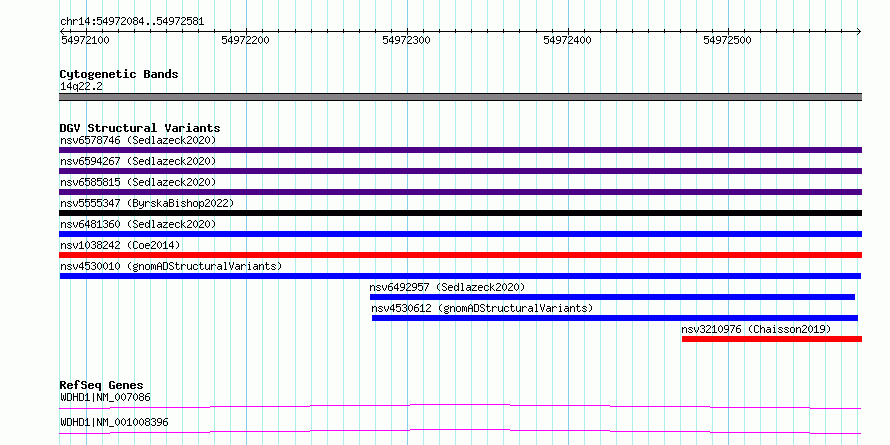Open variant label nsv6481360 (Sedlazeck2020)

pos(138,224)
